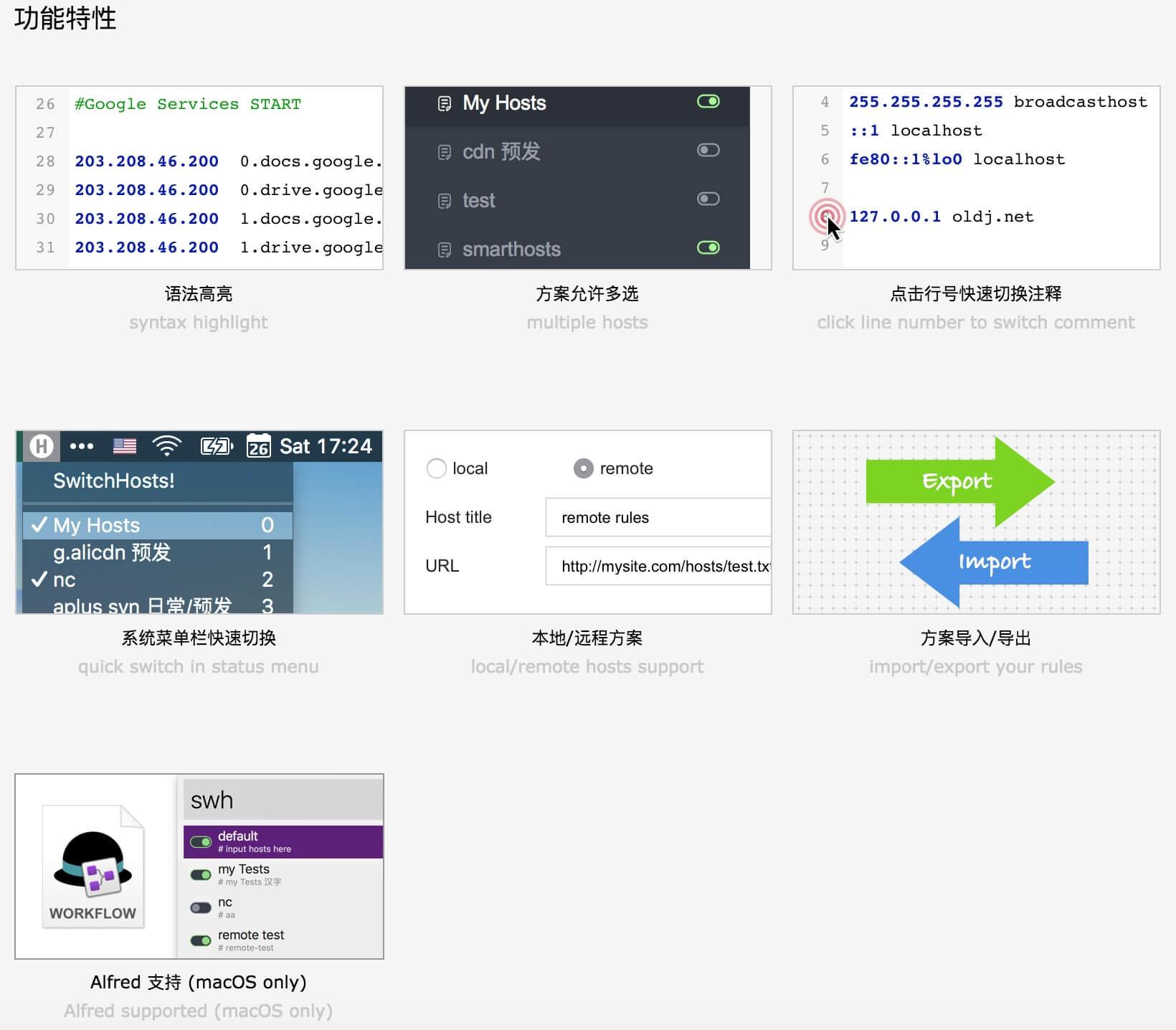Image resolution: width=1176 pixels, height=1030 pixels.
Task: Click into the Host title field
Action: pos(658,517)
